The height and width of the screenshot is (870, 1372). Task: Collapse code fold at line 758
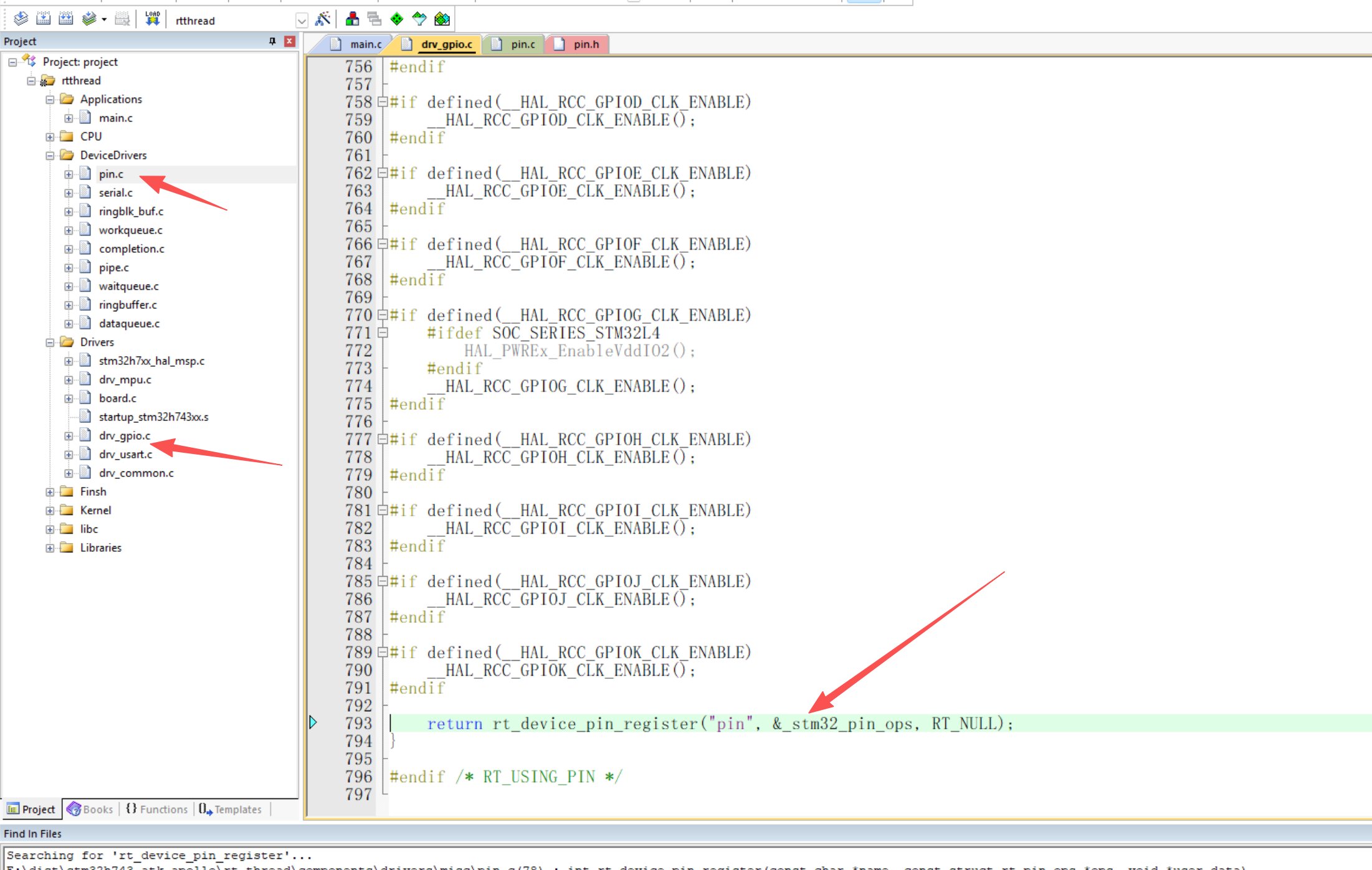pos(383,102)
